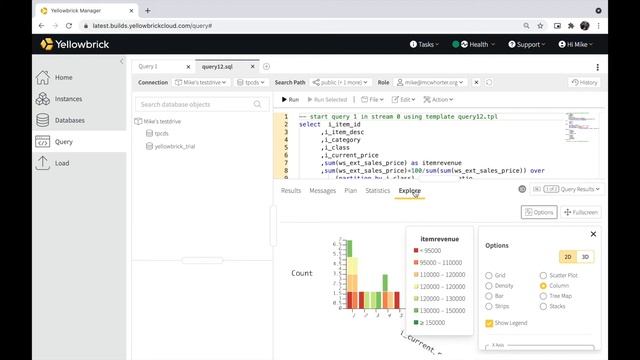Collapse the left sidebar with chevron

pyautogui.click(x=122, y=61)
